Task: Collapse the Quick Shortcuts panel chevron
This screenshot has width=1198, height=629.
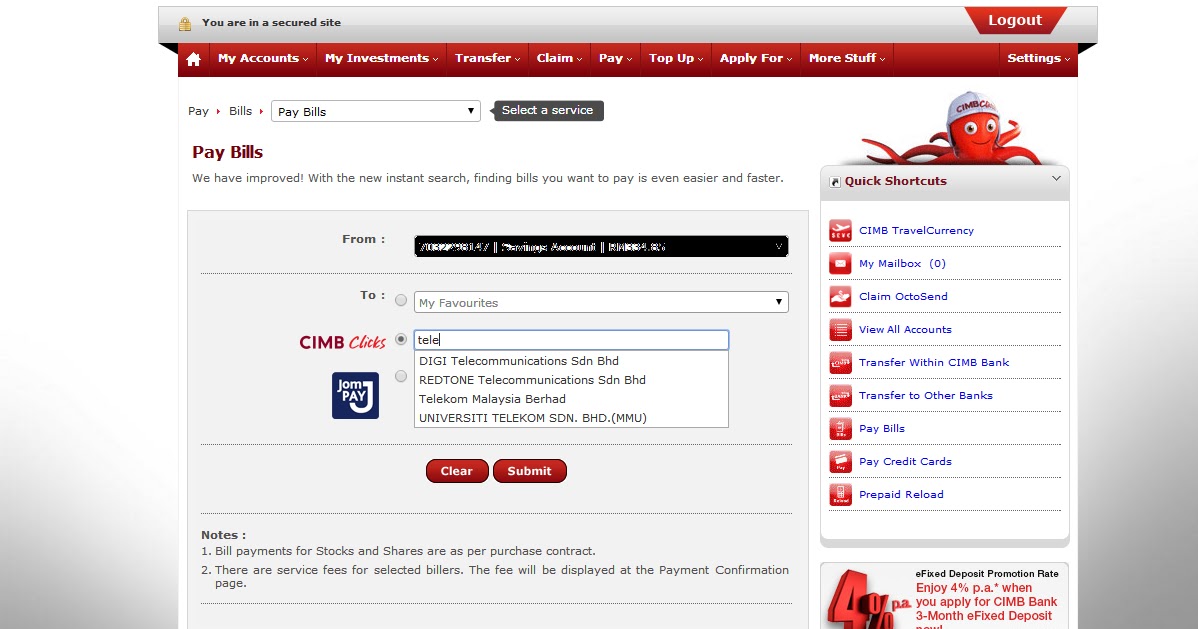Action: [1056, 179]
